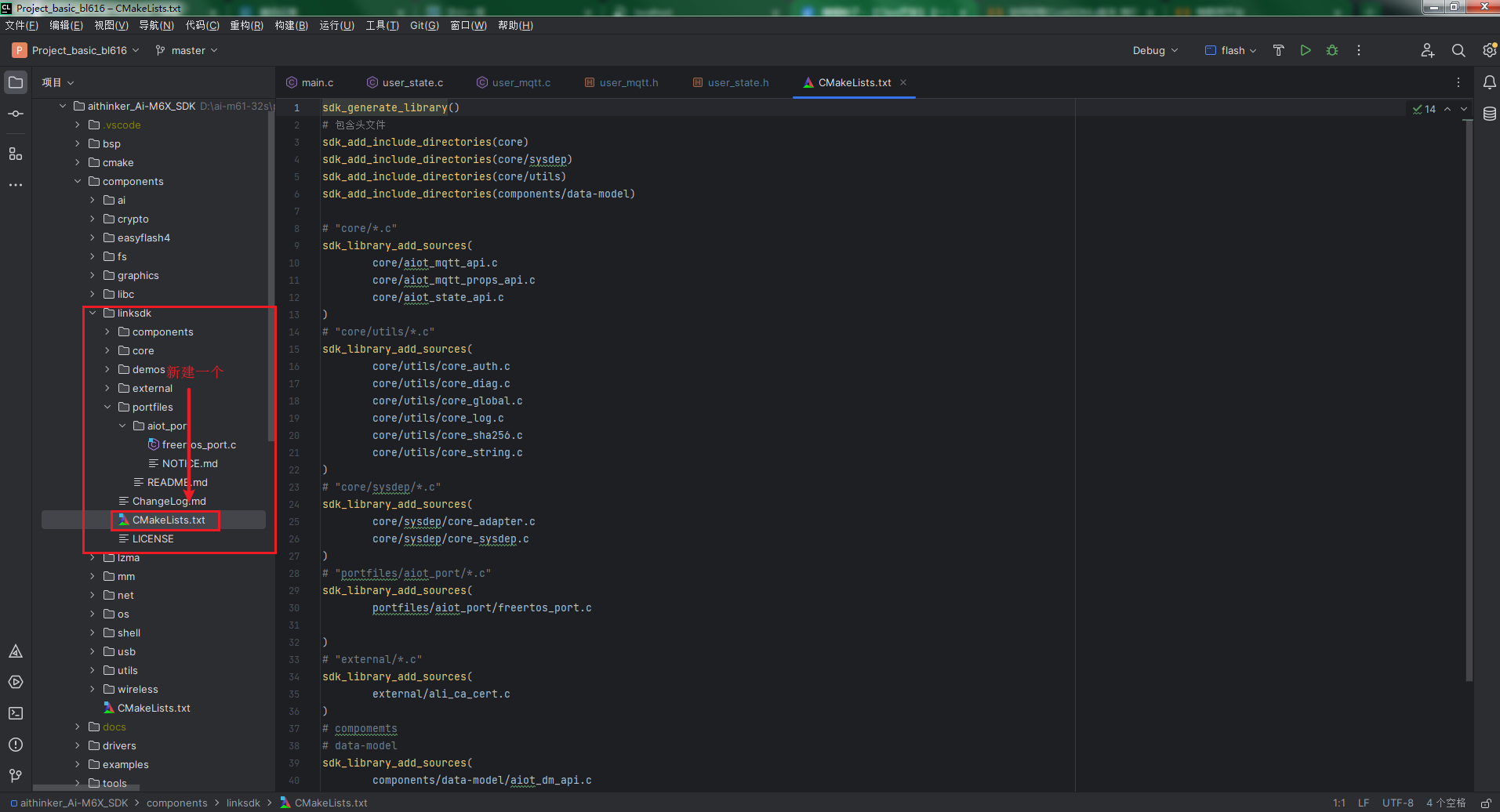Click line 9 number in editor gutter
Viewport: 1500px width, 812px height.
(296, 245)
